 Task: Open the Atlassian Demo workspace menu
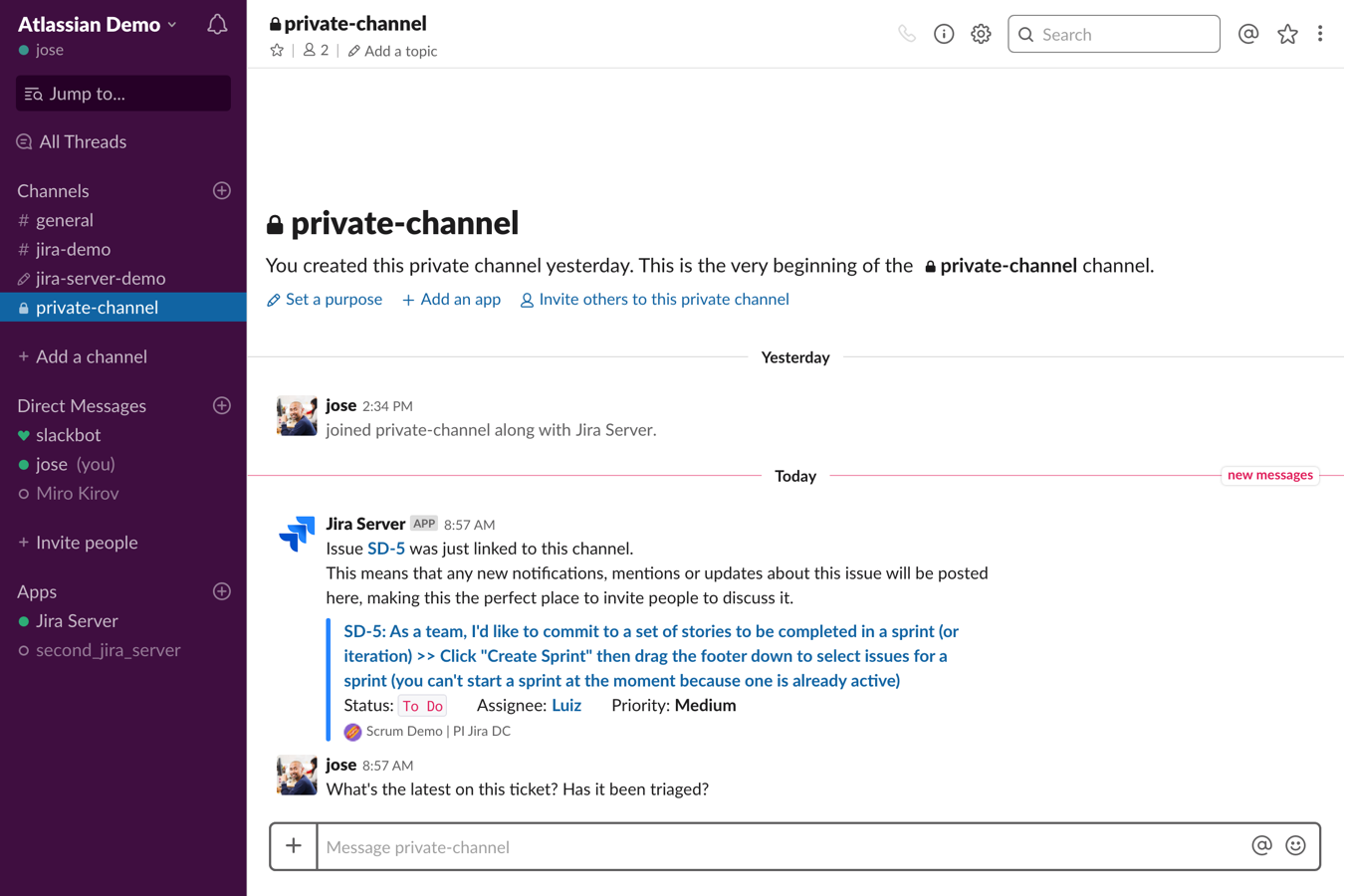pos(98,24)
